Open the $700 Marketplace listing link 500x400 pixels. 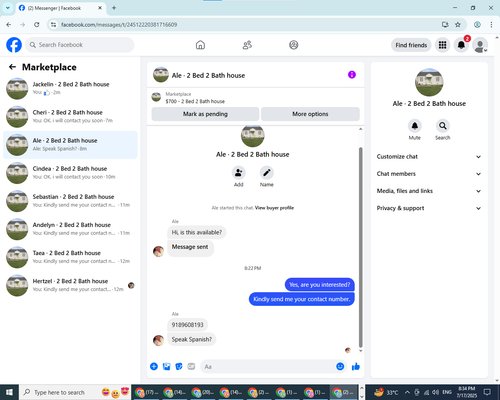point(195,101)
